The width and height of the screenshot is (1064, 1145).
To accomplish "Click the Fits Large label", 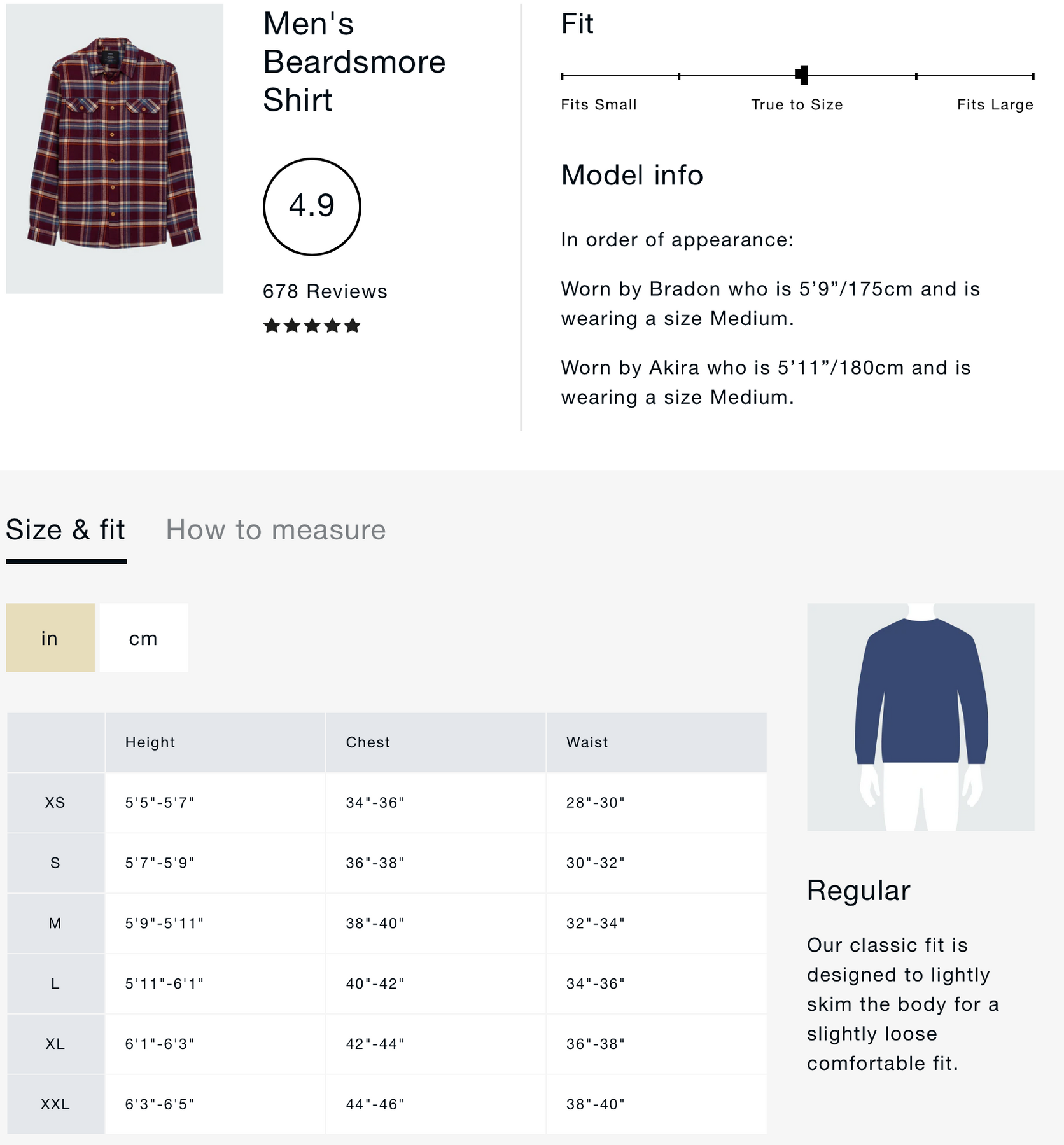I will point(995,105).
